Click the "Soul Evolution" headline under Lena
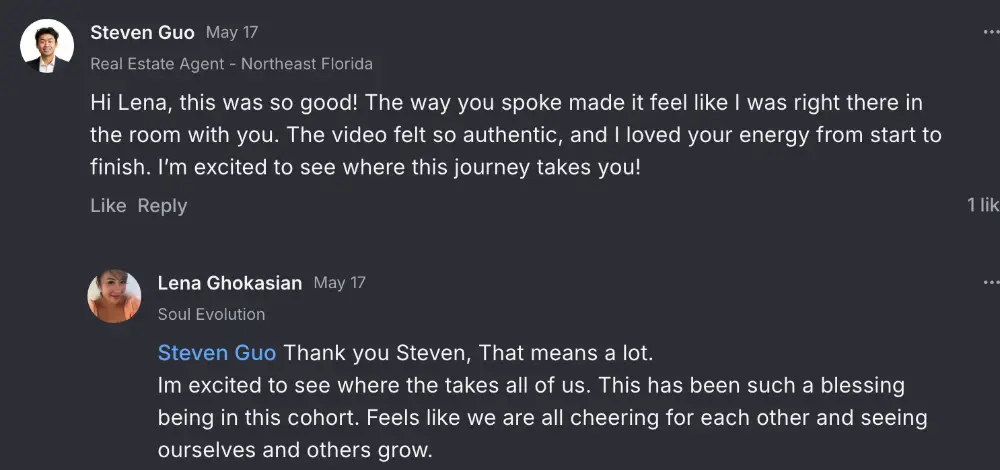The image size is (1000, 470). tap(211, 314)
